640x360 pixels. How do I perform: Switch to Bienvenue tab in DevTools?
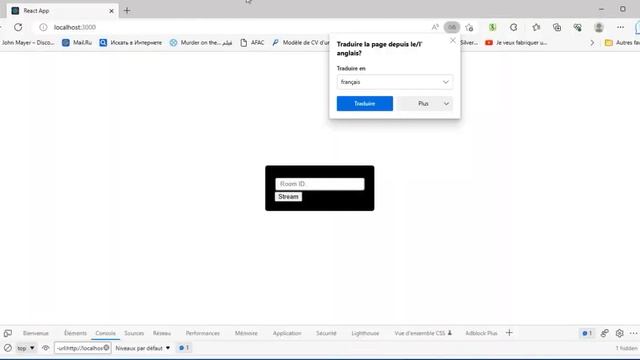36,333
